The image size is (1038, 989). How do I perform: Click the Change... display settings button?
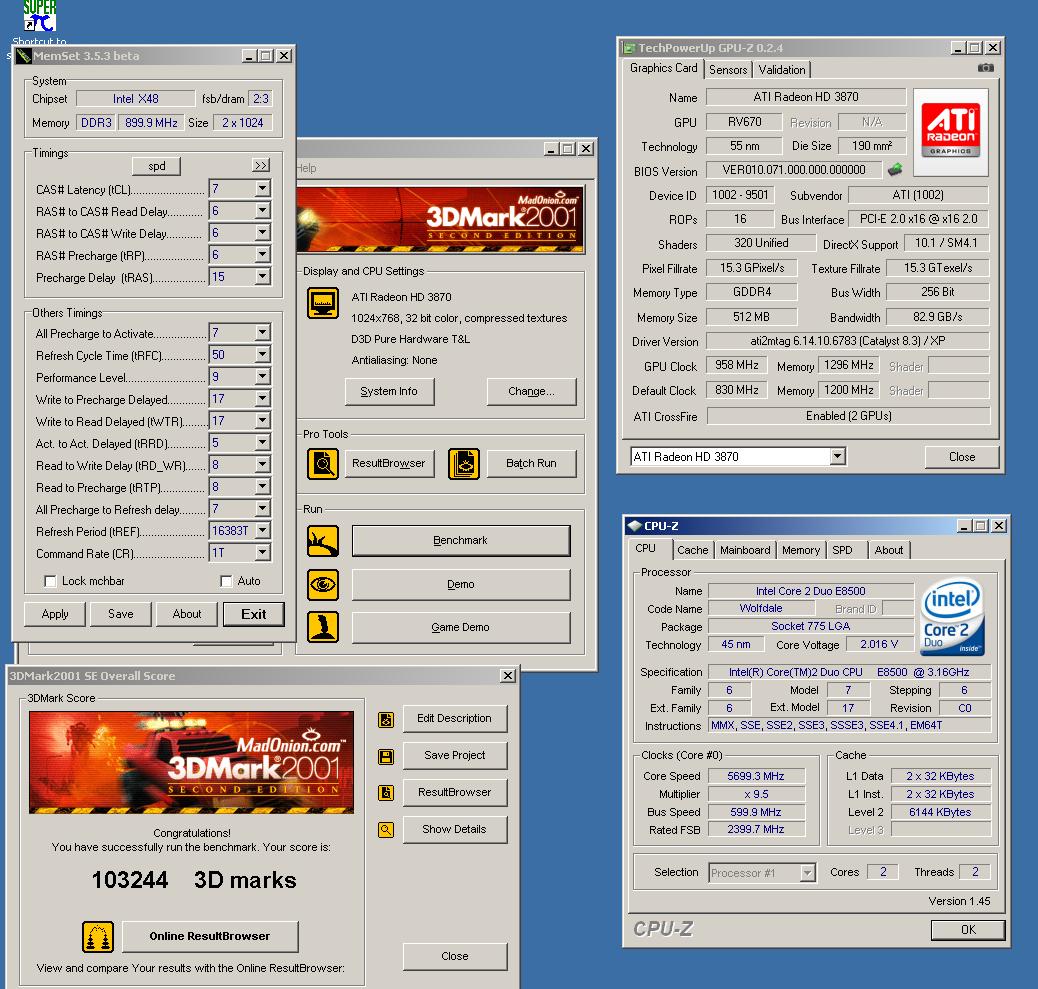click(x=532, y=392)
